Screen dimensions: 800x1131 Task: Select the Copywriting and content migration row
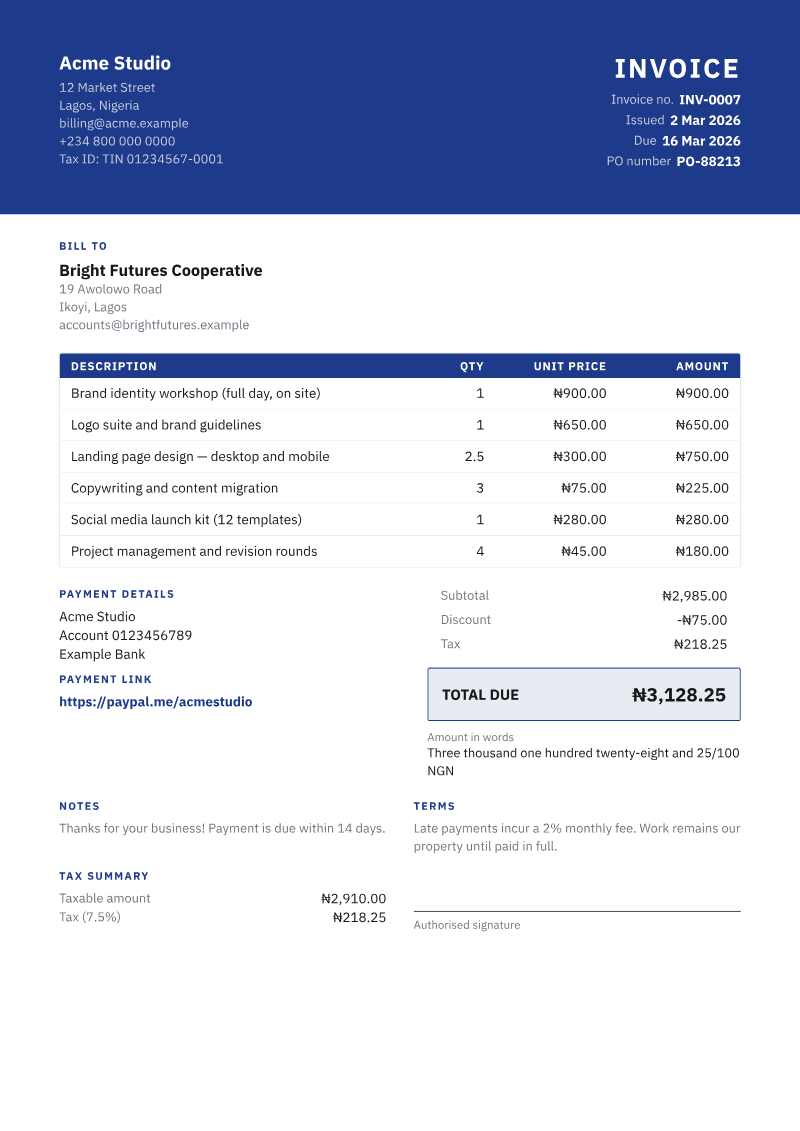[400, 488]
